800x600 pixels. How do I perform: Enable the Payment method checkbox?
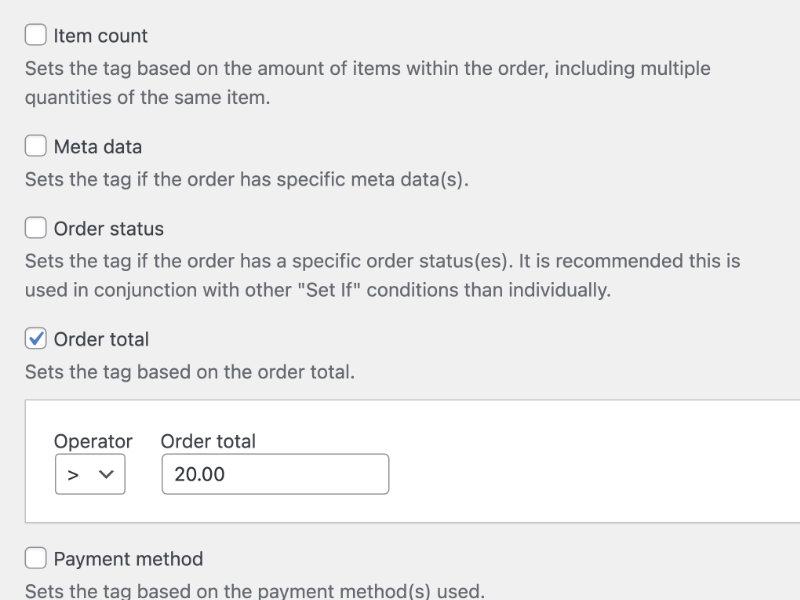point(36,558)
